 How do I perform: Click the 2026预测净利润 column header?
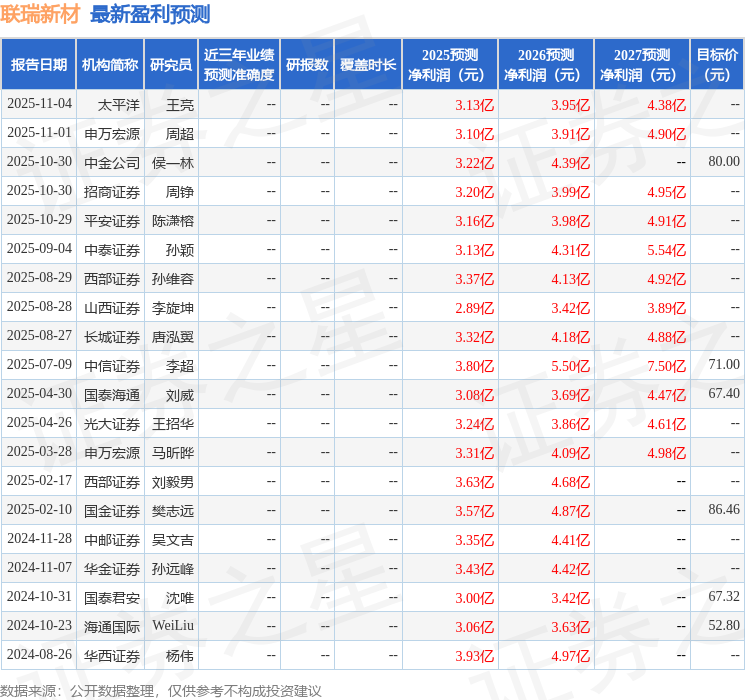point(546,64)
